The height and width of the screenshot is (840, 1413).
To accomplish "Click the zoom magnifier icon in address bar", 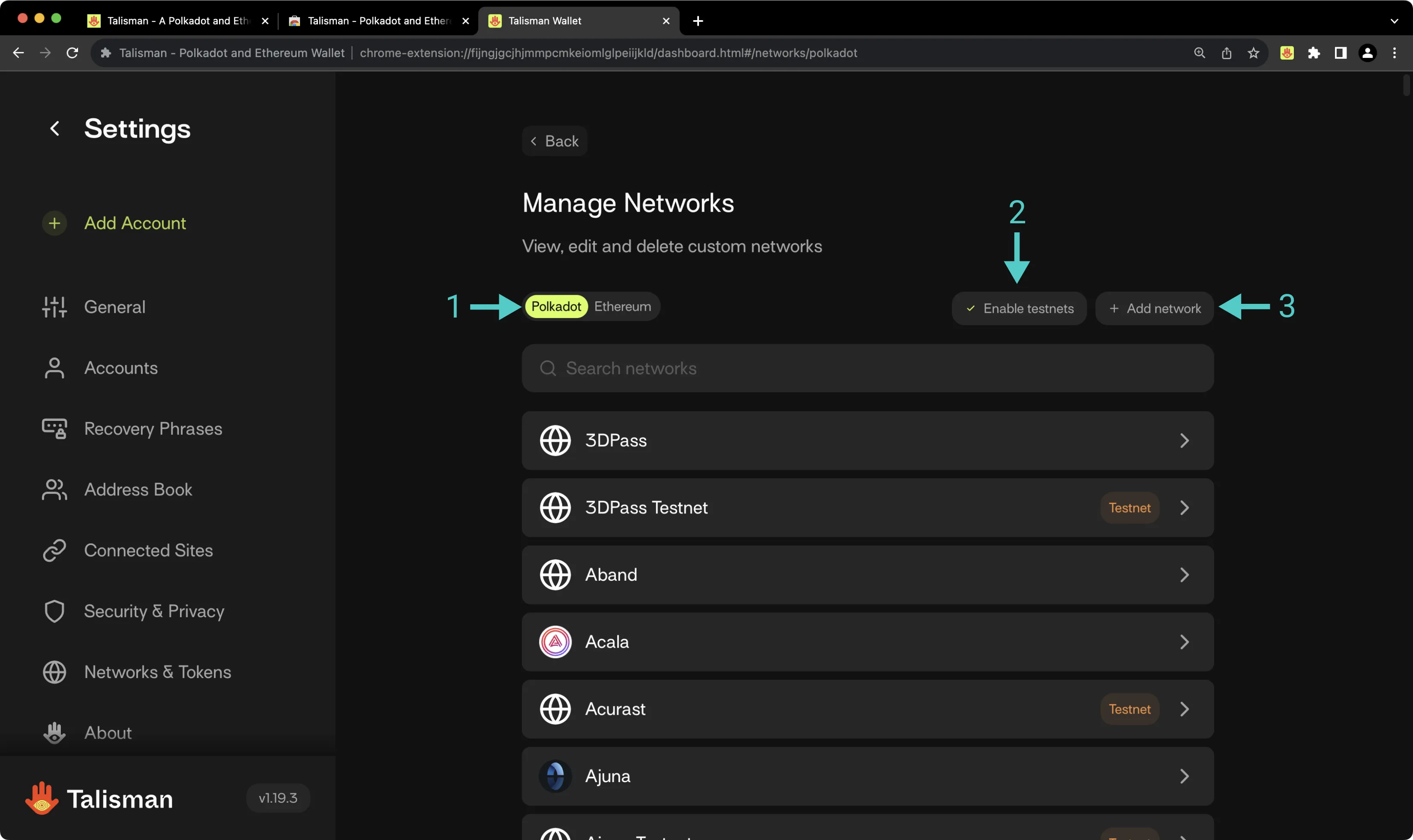I will (x=1199, y=53).
